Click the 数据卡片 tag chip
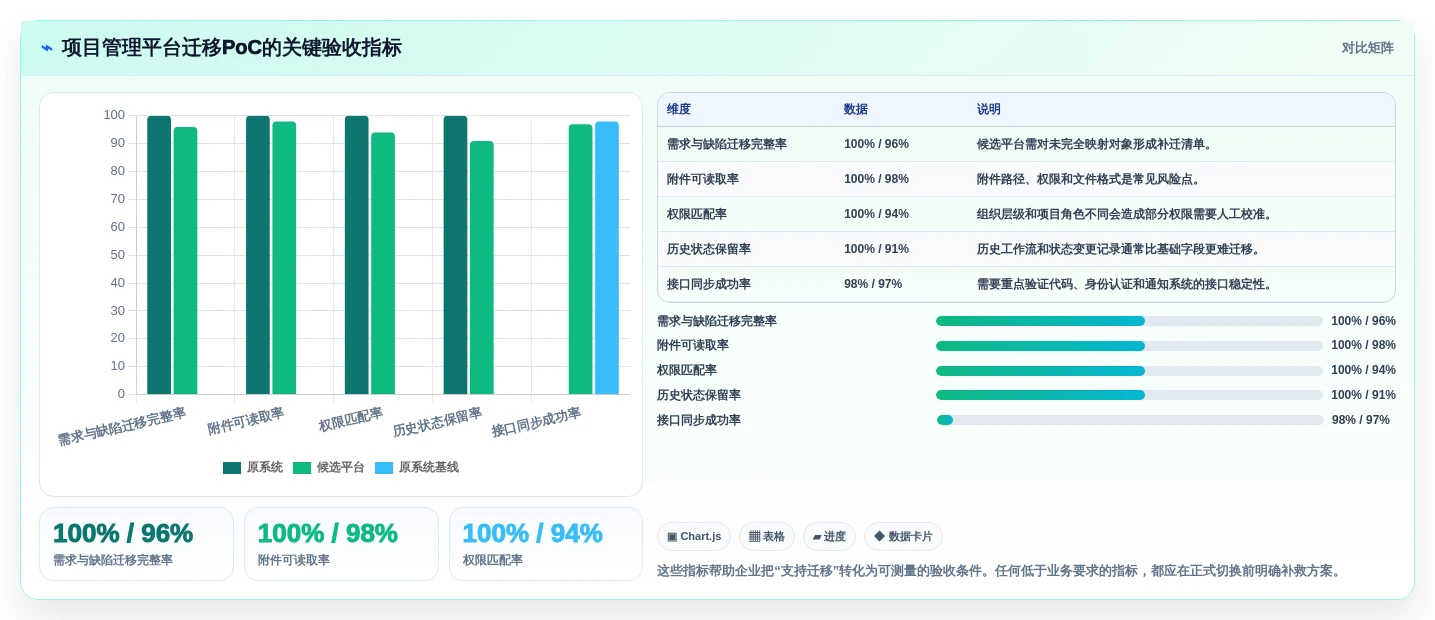This screenshot has width=1435, height=620. coord(903,537)
